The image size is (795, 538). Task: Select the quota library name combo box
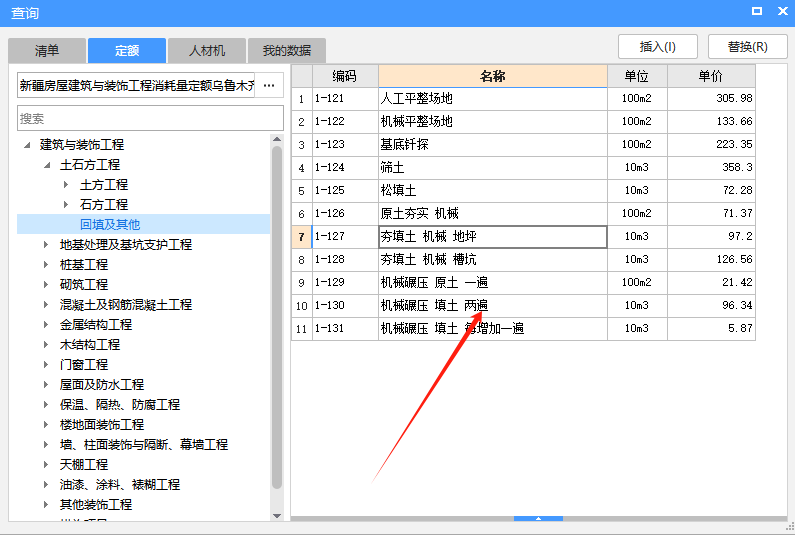tap(136, 85)
